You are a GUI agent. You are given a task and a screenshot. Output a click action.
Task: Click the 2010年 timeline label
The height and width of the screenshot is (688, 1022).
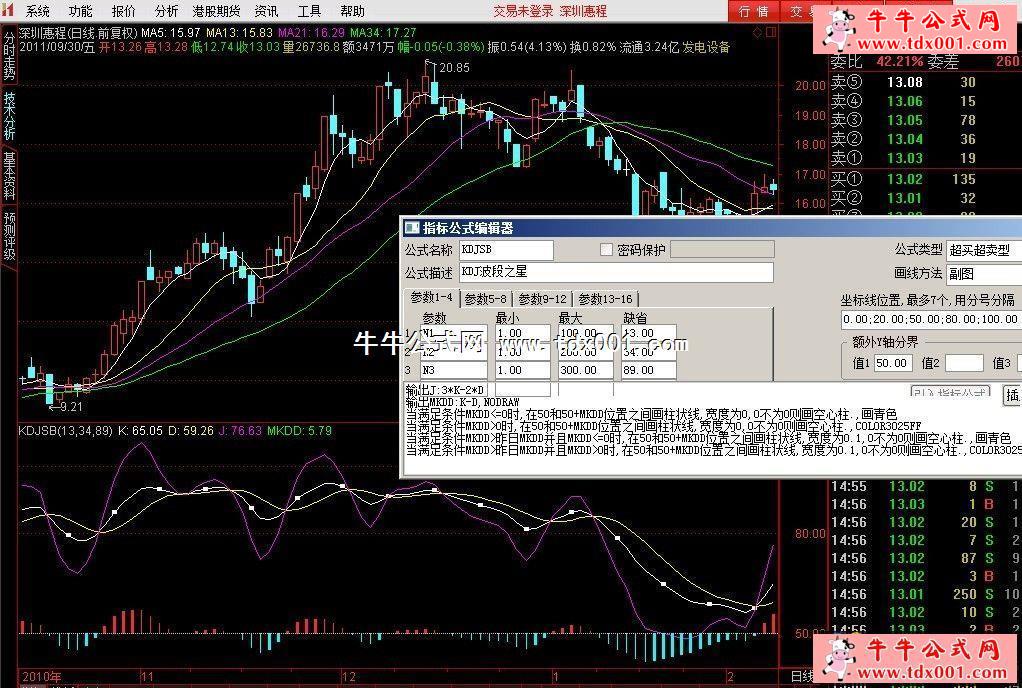[x=42, y=677]
